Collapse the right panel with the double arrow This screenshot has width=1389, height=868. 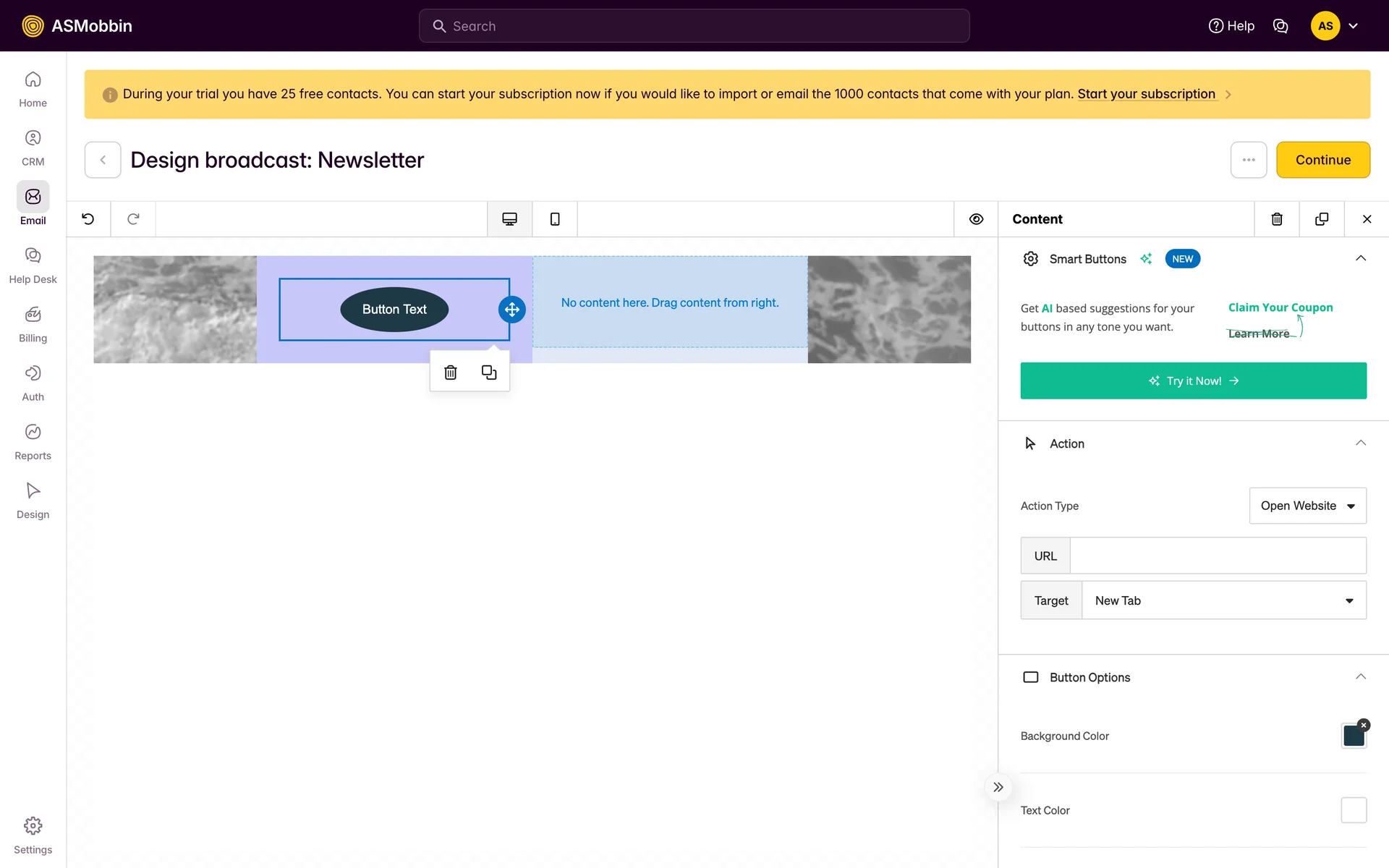(x=998, y=787)
